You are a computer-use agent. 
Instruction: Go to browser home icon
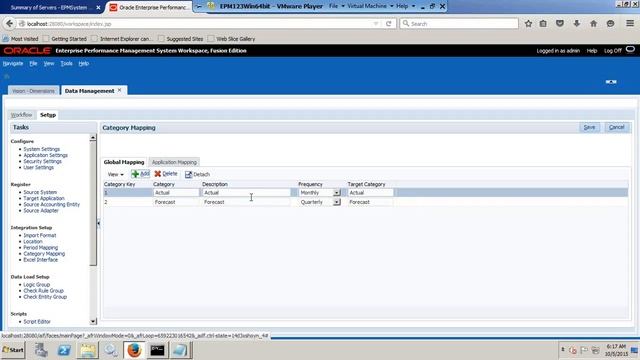tap(593, 24)
